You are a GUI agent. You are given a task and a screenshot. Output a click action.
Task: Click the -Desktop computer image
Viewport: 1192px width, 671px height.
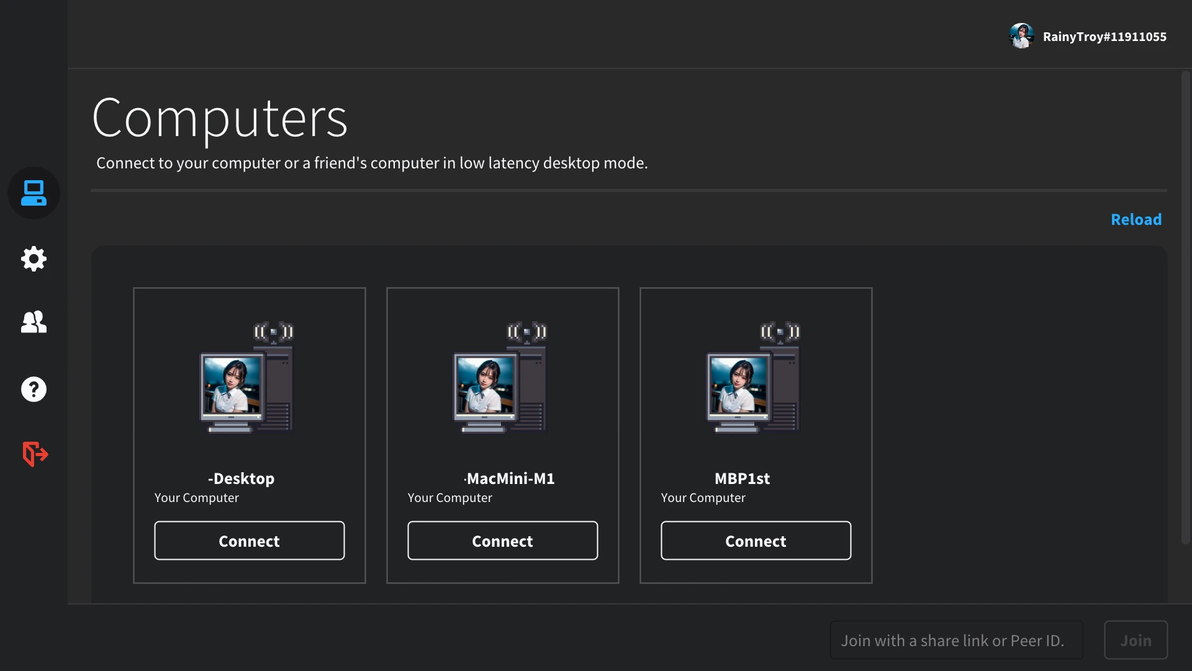point(247,378)
